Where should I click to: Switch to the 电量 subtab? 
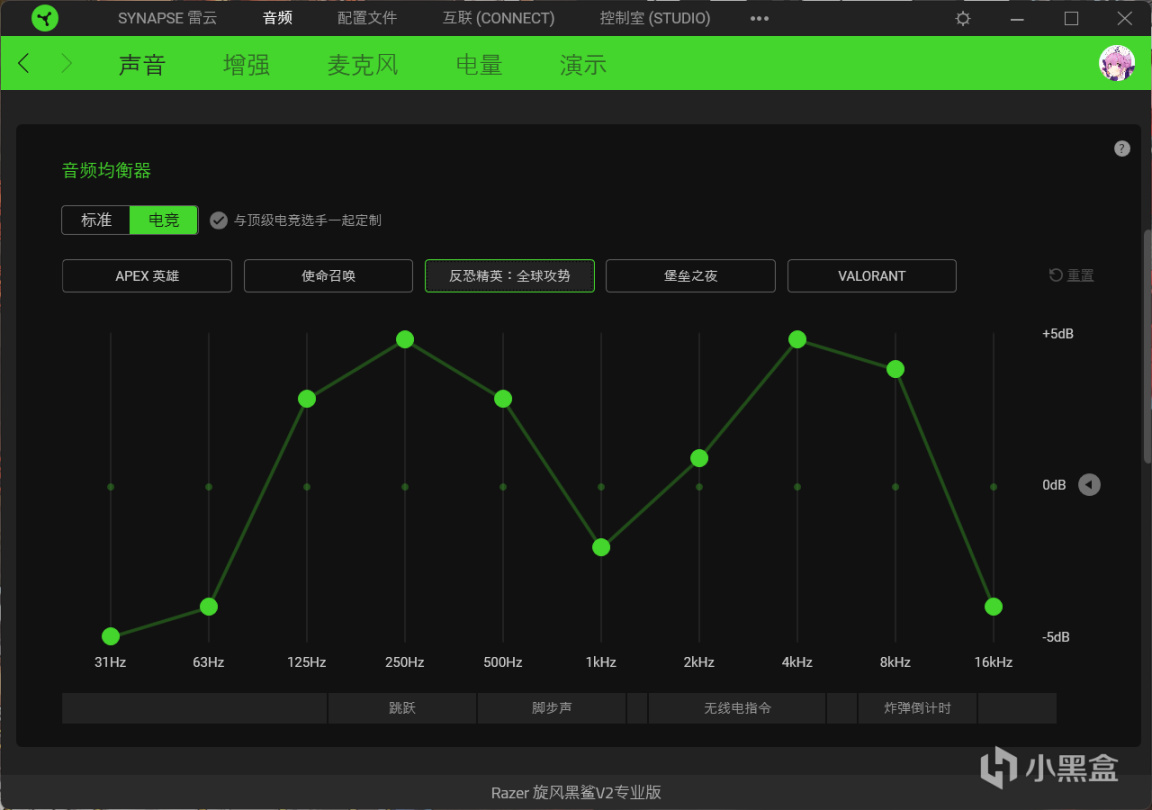pos(479,65)
